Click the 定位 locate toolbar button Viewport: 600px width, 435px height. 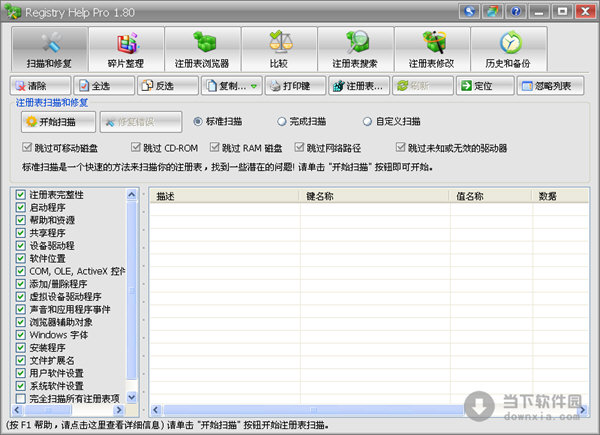(x=476, y=86)
